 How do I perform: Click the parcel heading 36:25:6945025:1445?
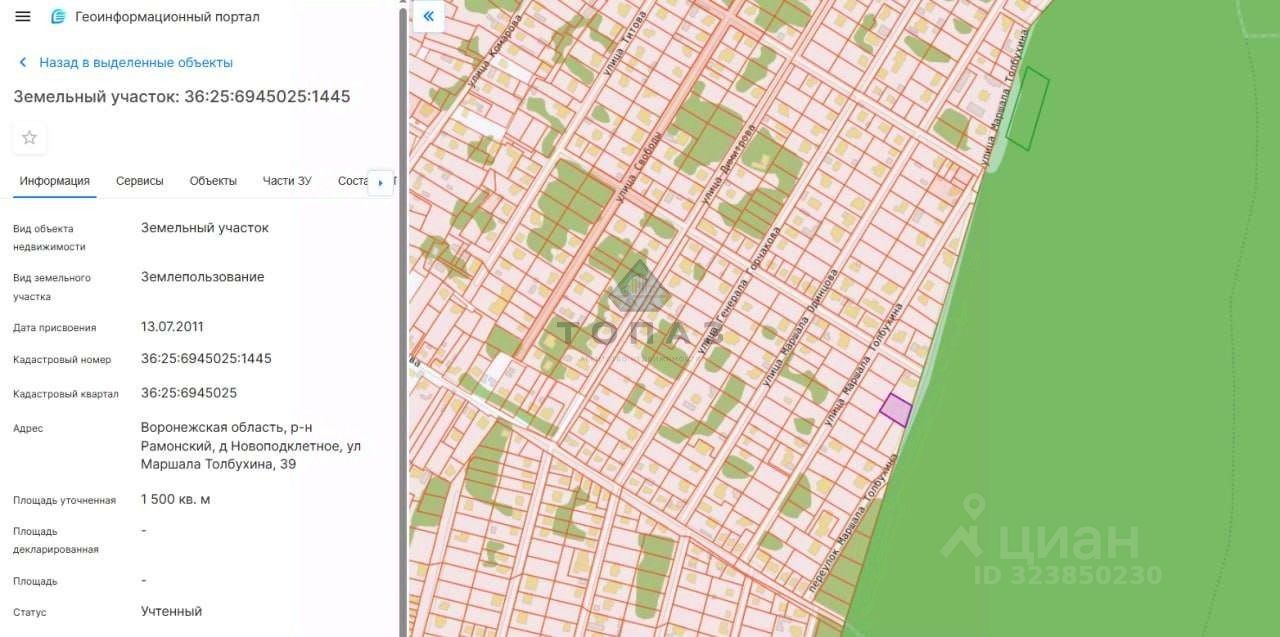point(181,97)
